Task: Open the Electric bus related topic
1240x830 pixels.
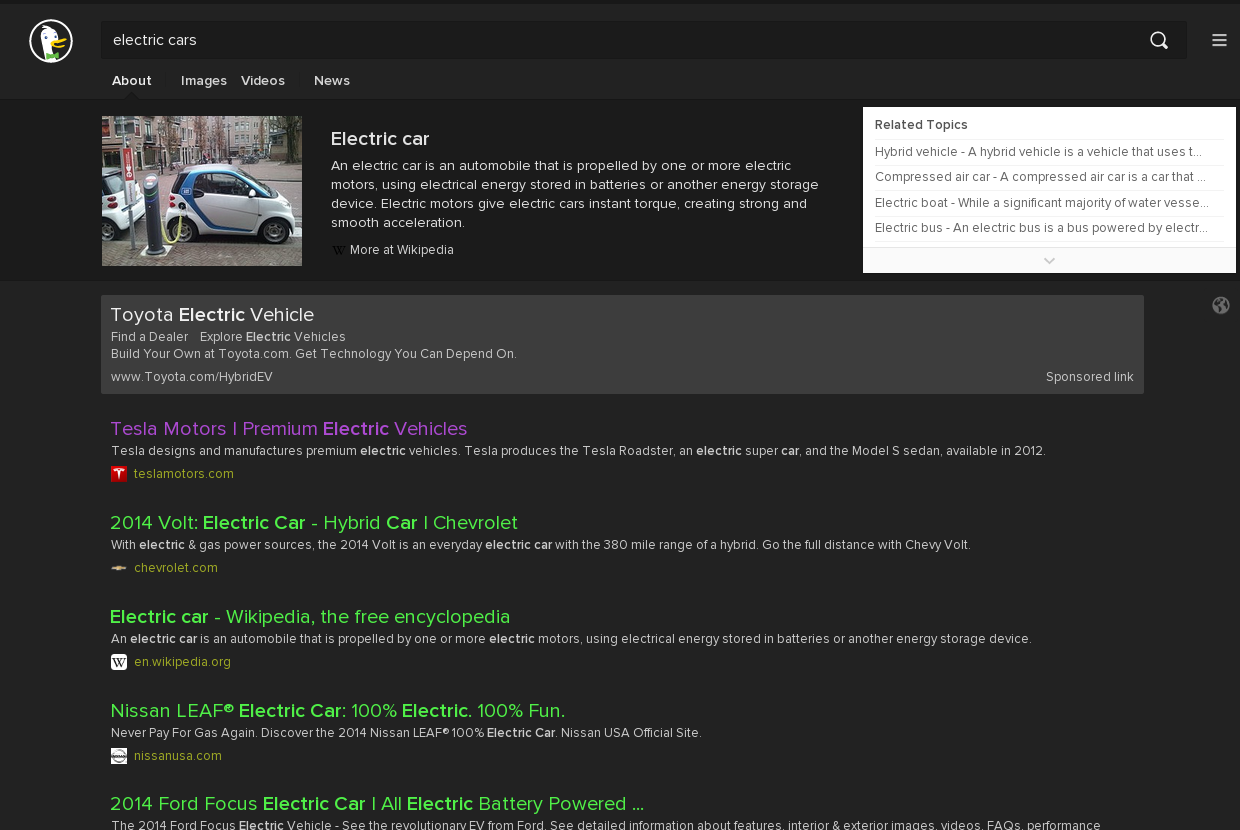Action: pos(1041,228)
